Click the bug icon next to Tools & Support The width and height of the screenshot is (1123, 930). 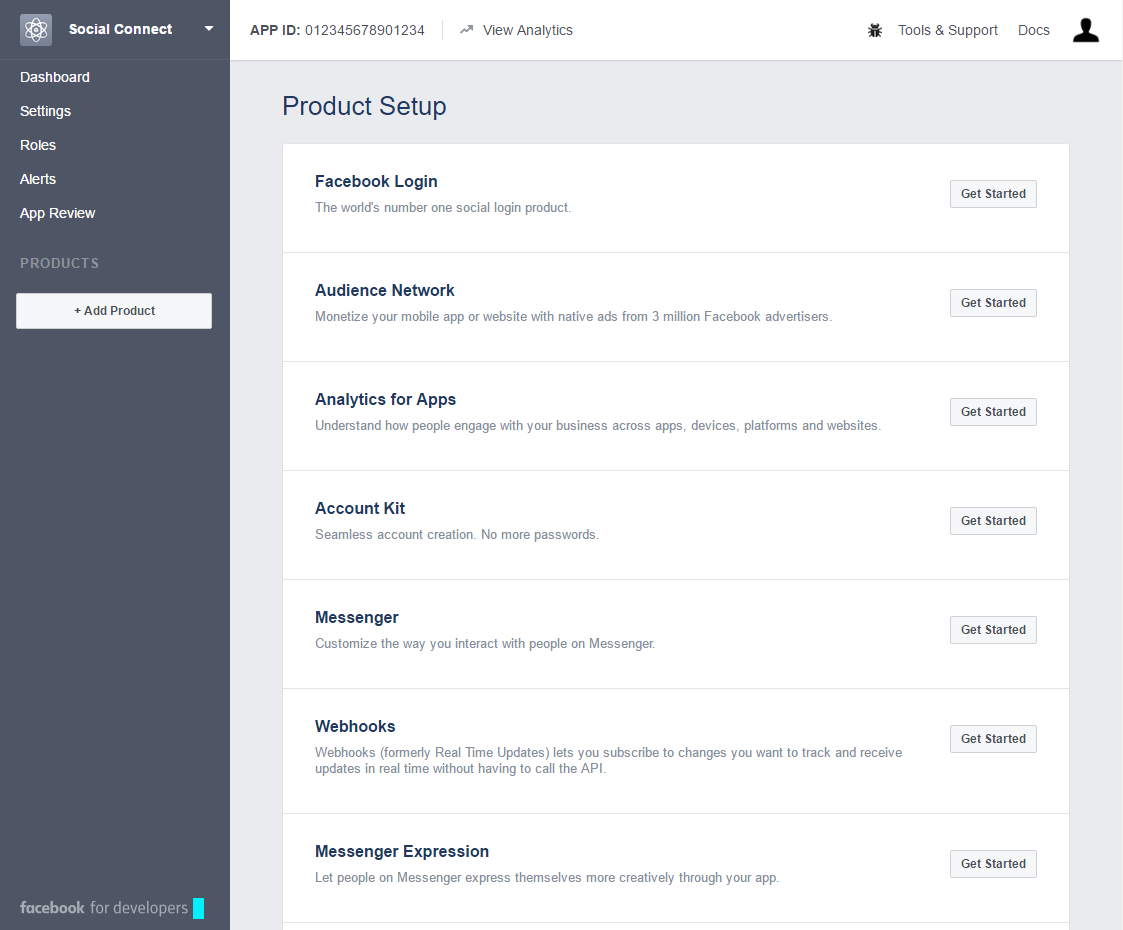click(x=874, y=30)
